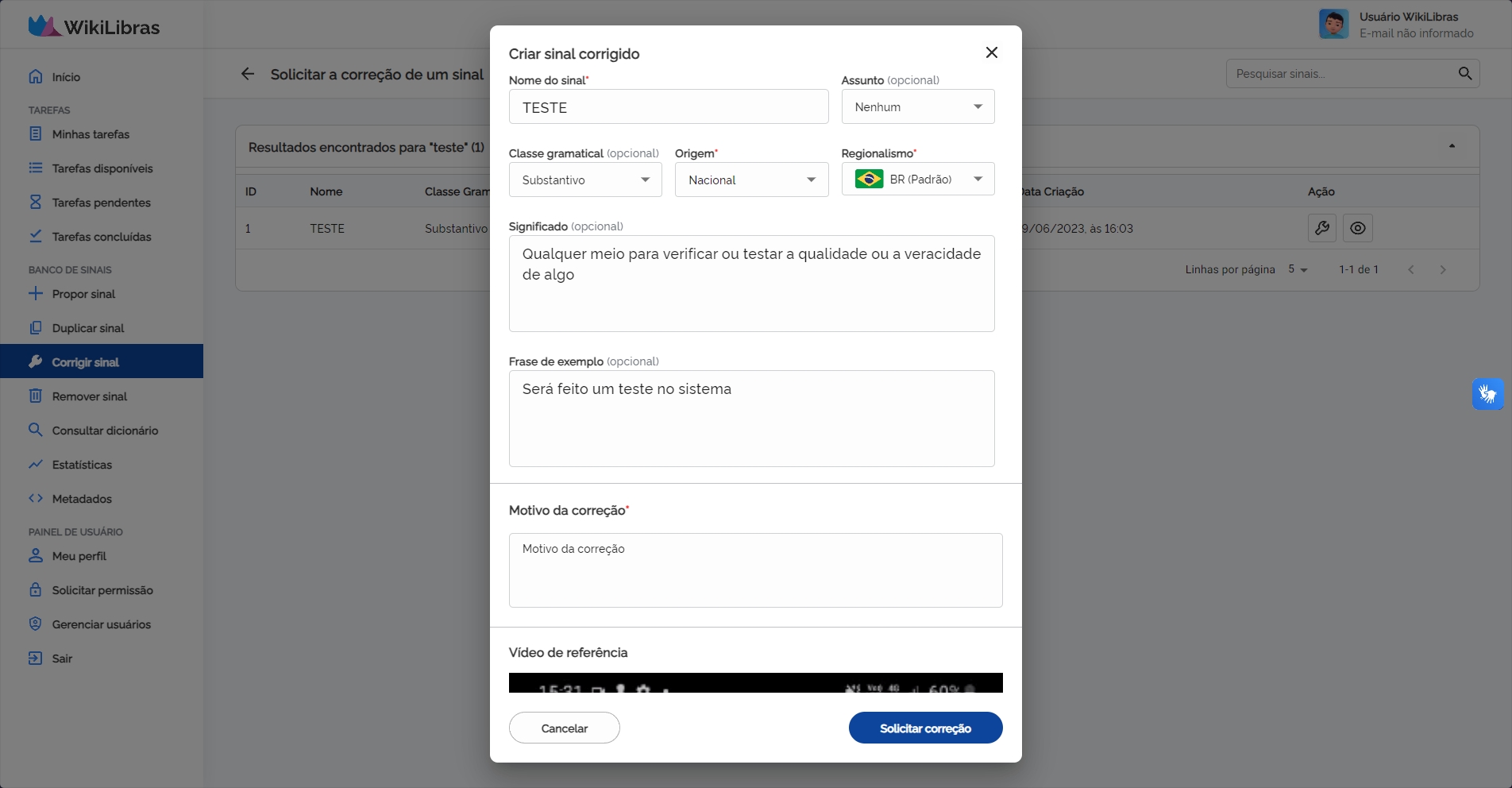Open Minhas tarefas in the sidebar
This screenshot has width=1512, height=788.
coord(91,134)
